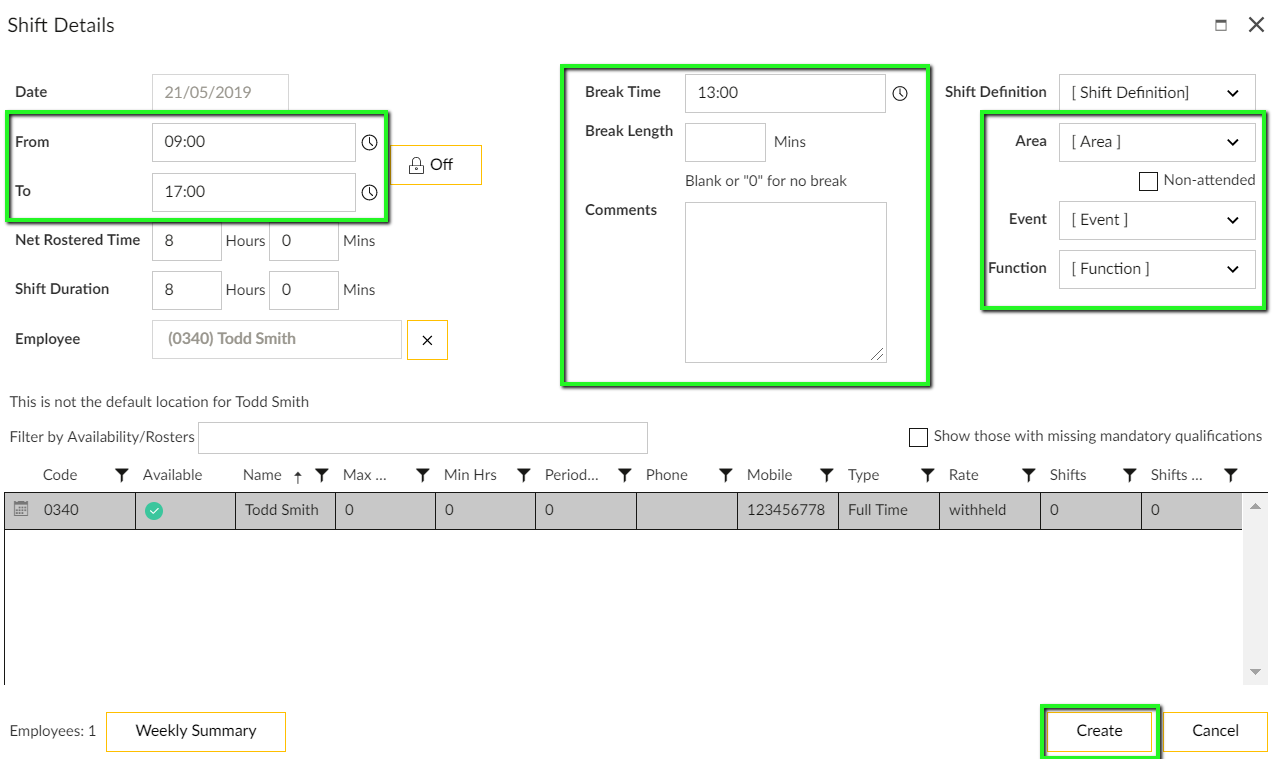
Task: Open the Weekly Summary
Action: (196, 731)
